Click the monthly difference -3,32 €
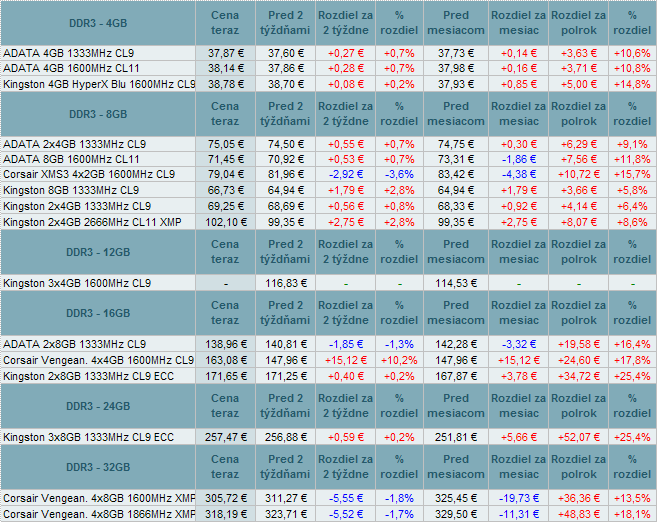 point(519,344)
